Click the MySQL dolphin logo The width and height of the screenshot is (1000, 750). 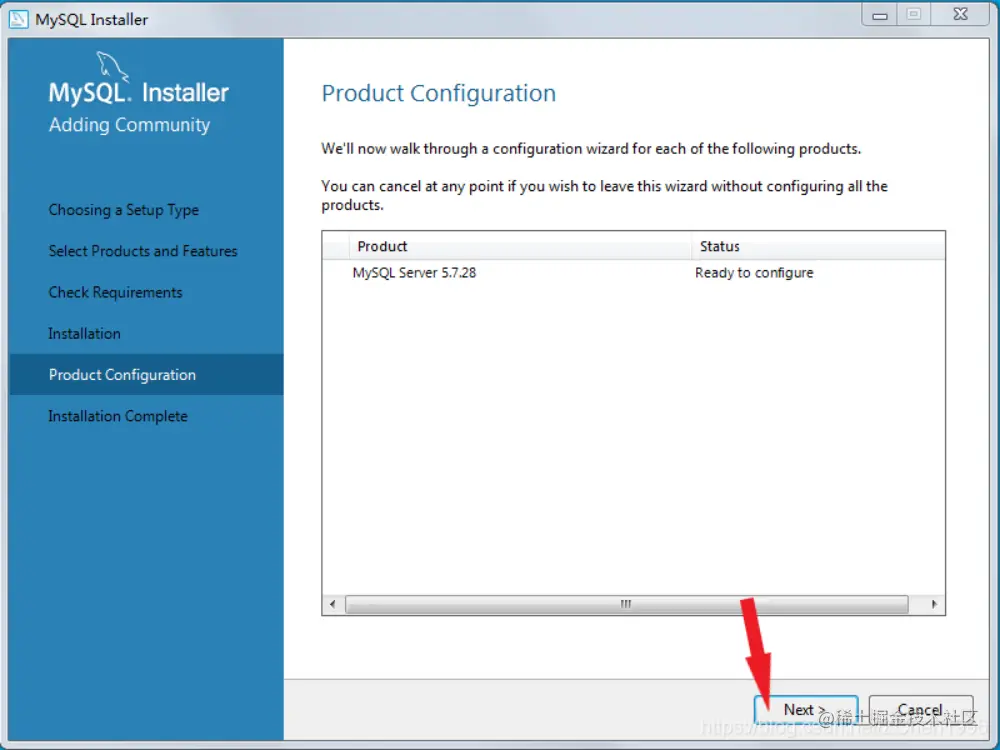[x=113, y=68]
